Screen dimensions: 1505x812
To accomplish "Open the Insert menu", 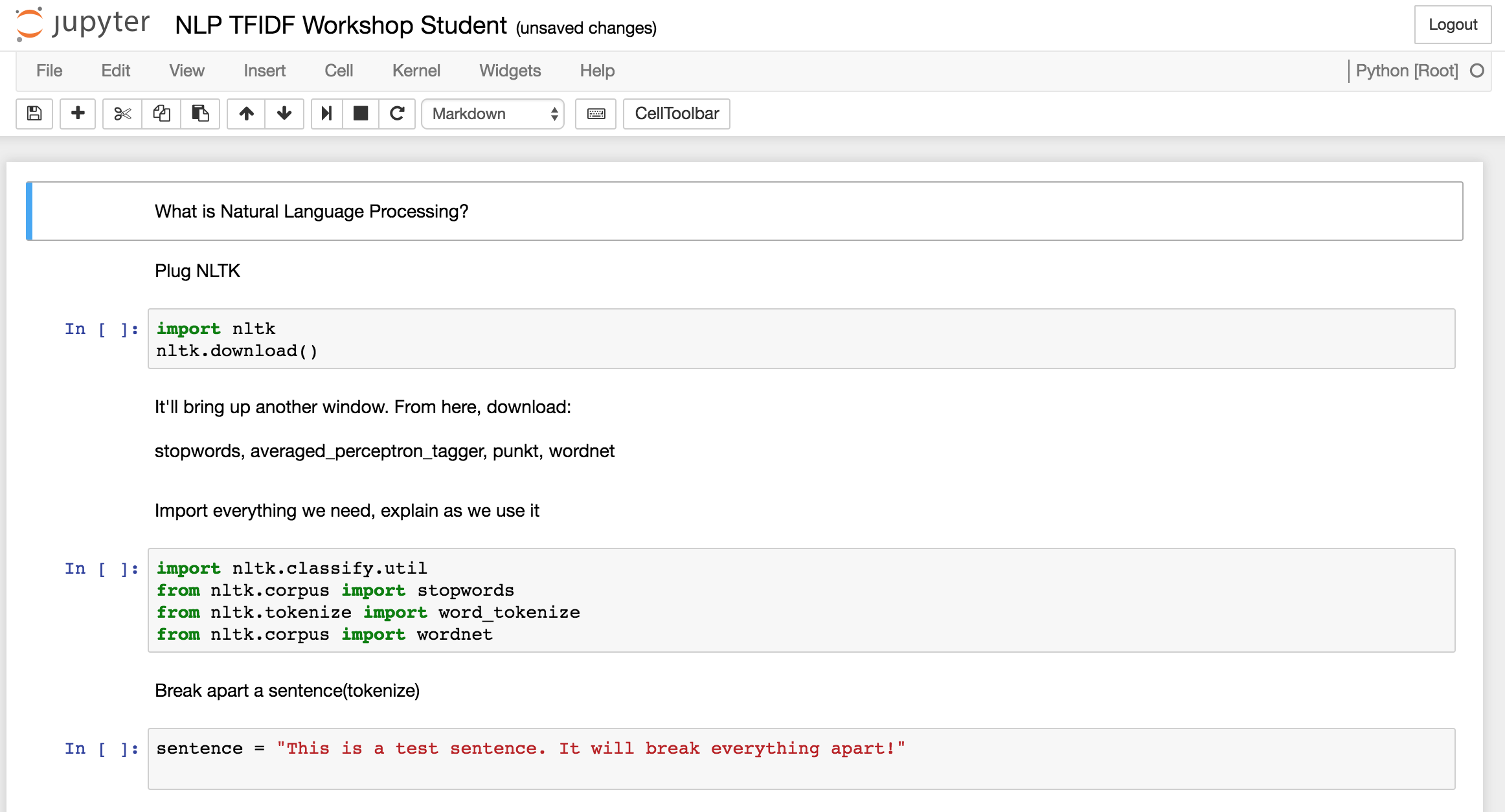I will click(x=264, y=71).
